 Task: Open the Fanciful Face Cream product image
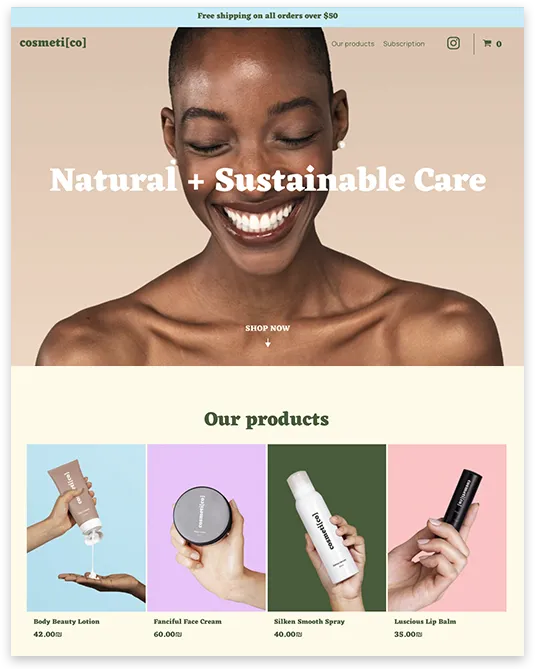206,528
